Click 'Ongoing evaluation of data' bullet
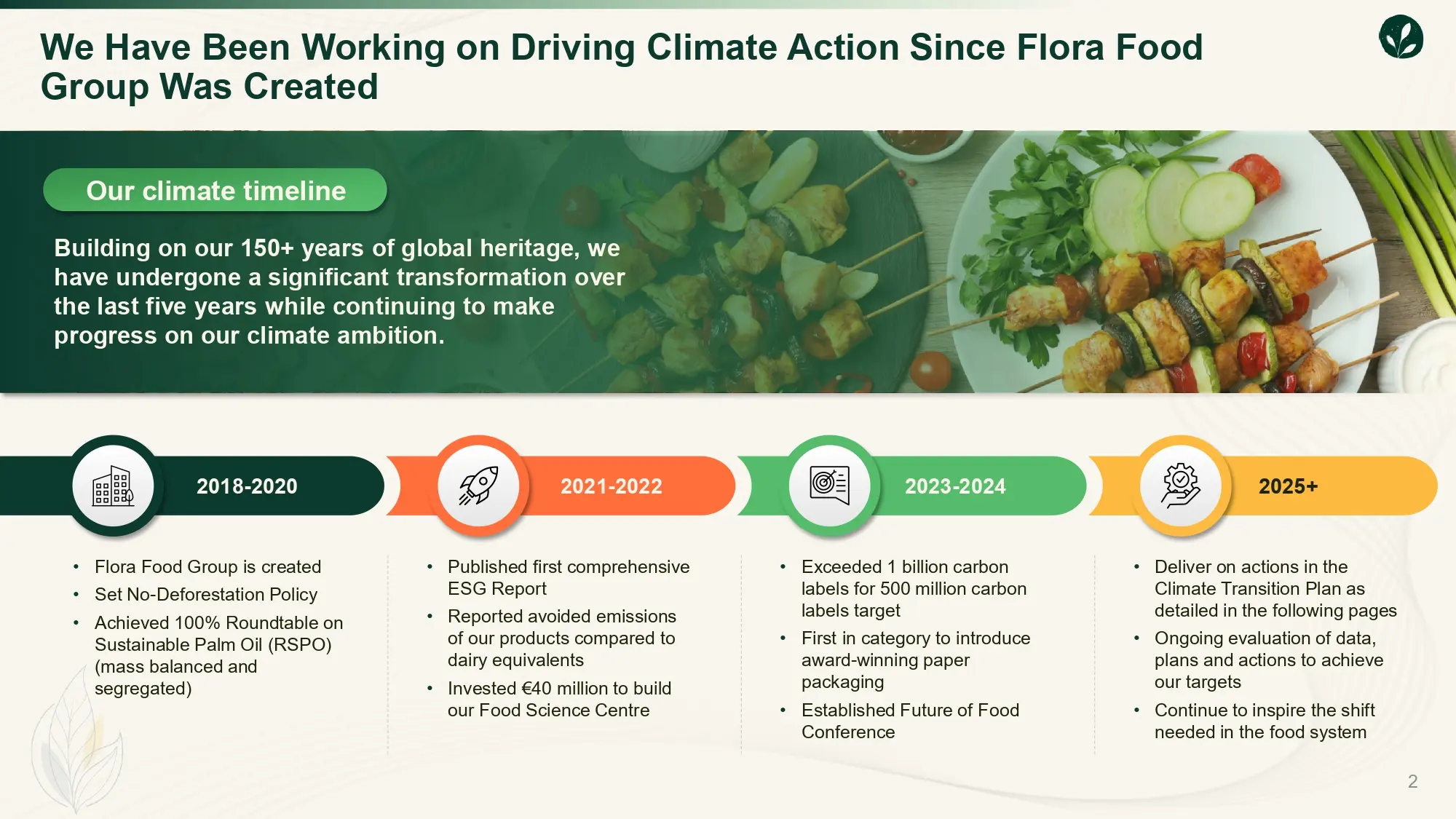This screenshot has height=819, width=1456. pyautogui.click(x=1269, y=660)
